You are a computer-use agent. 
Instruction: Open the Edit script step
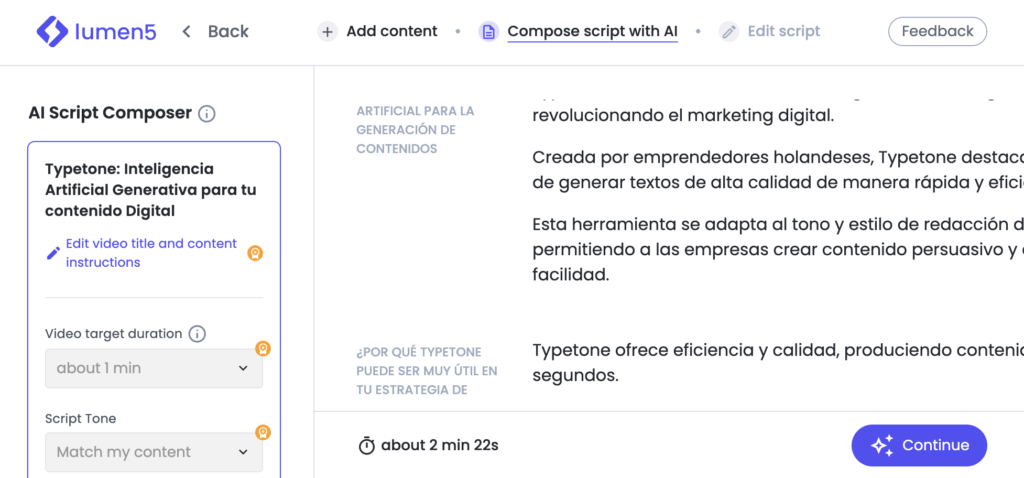[x=784, y=31]
